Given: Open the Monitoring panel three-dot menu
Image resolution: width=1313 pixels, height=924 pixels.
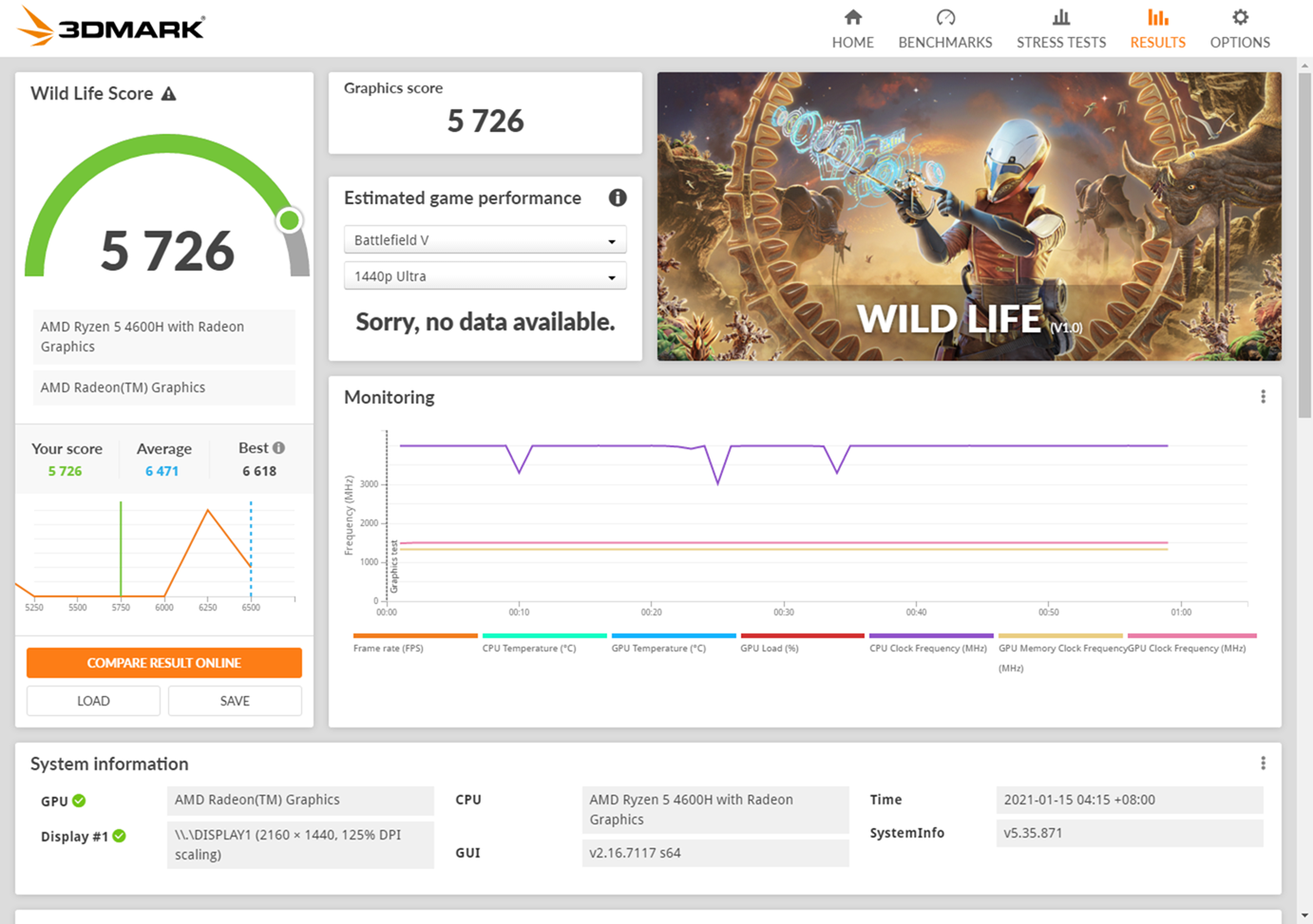Looking at the screenshot, I should point(1263,397).
